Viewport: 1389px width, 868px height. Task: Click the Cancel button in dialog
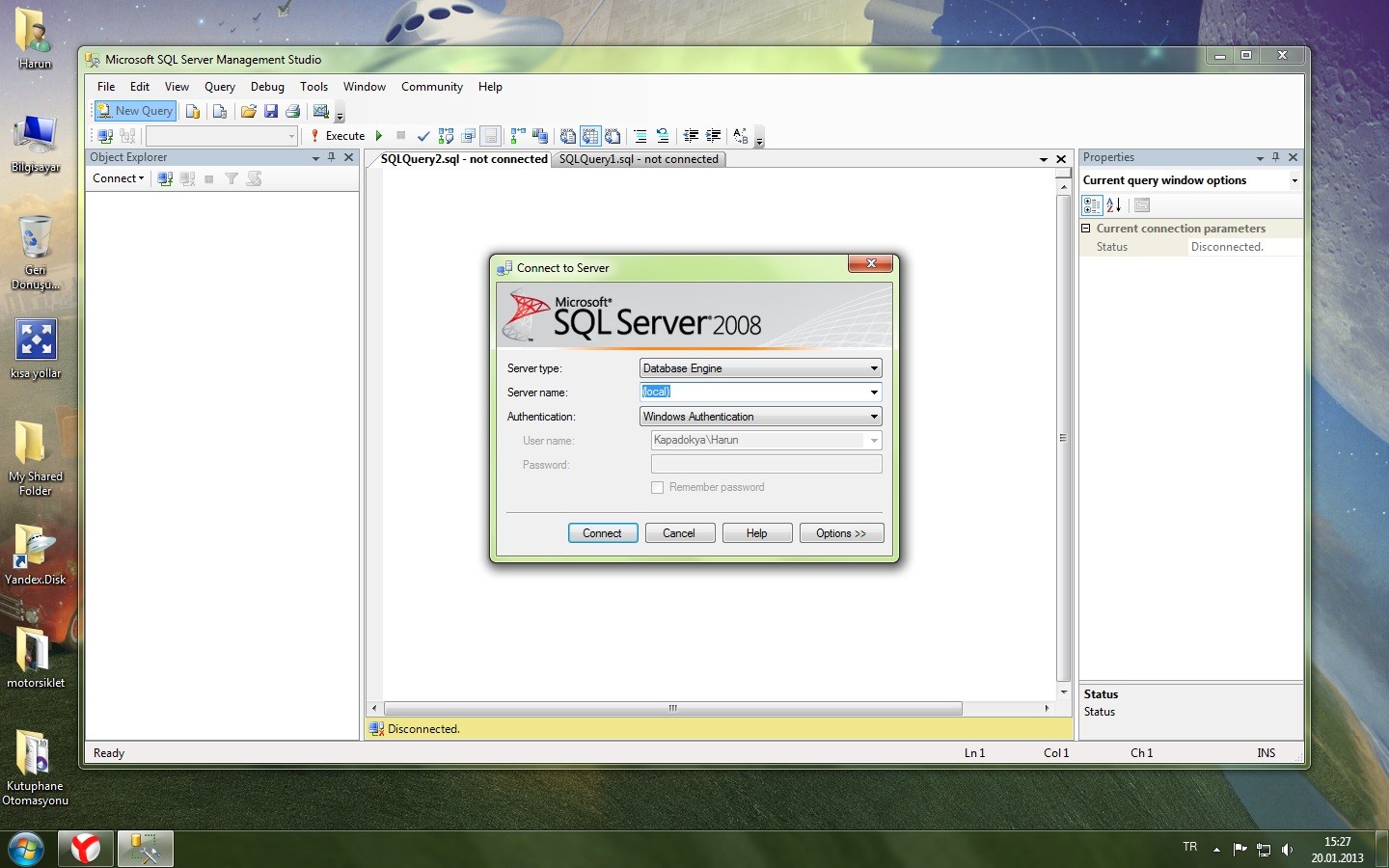[x=679, y=533]
